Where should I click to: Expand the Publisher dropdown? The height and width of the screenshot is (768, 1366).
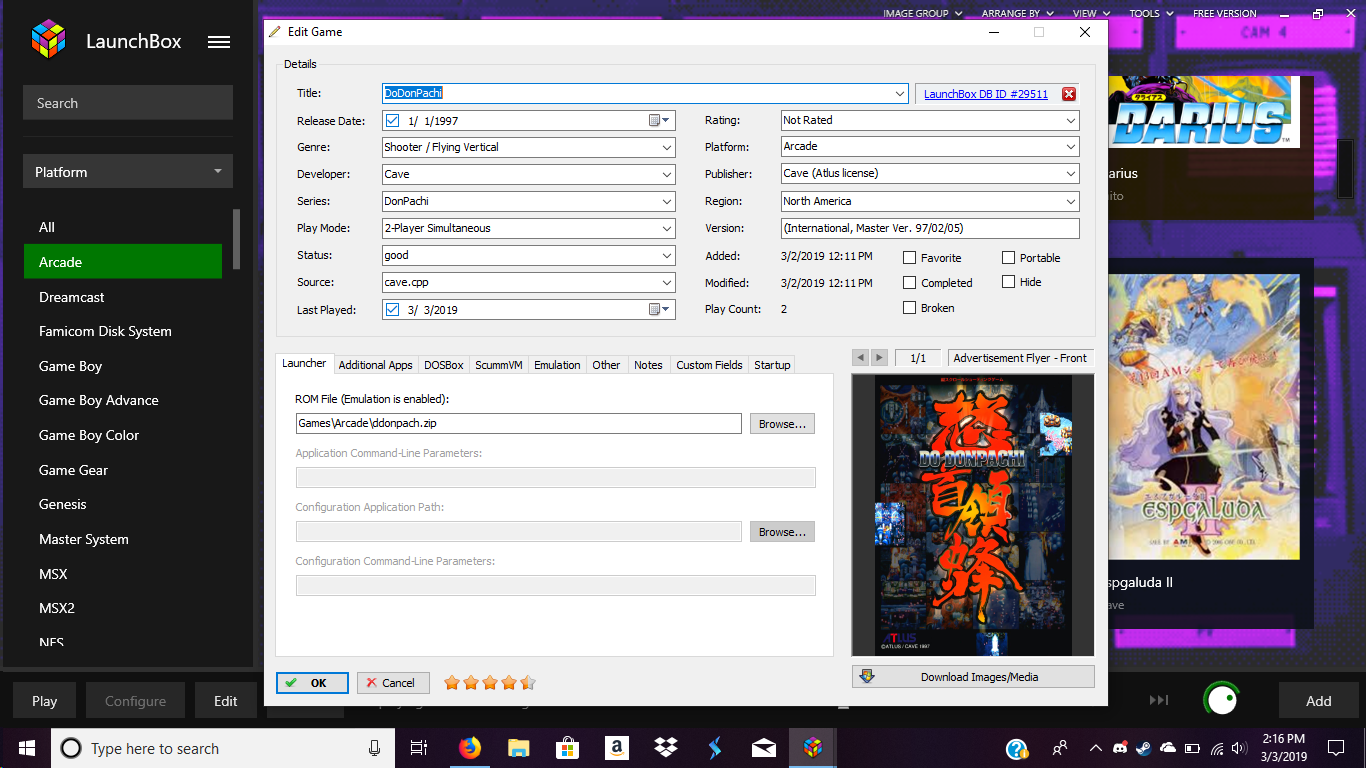pyautogui.click(x=1071, y=173)
